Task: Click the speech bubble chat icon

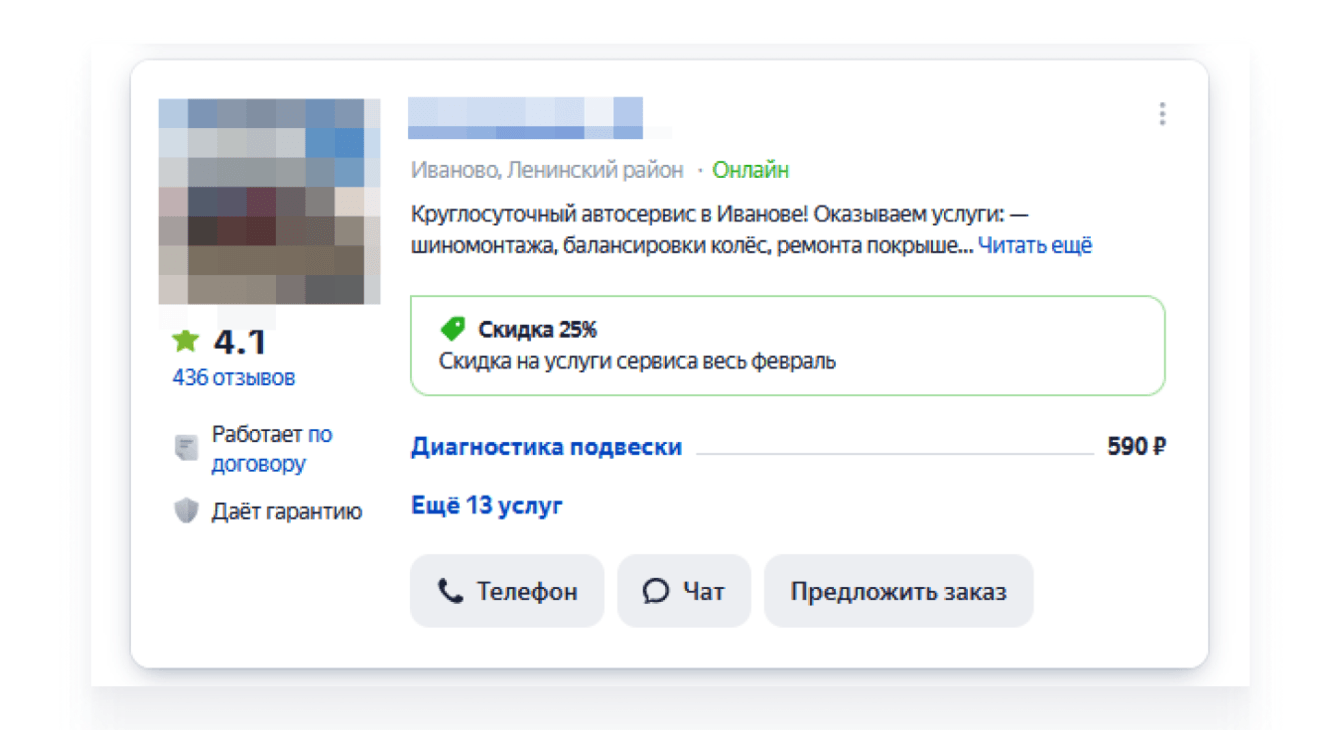Action: click(x=655, y=591)
